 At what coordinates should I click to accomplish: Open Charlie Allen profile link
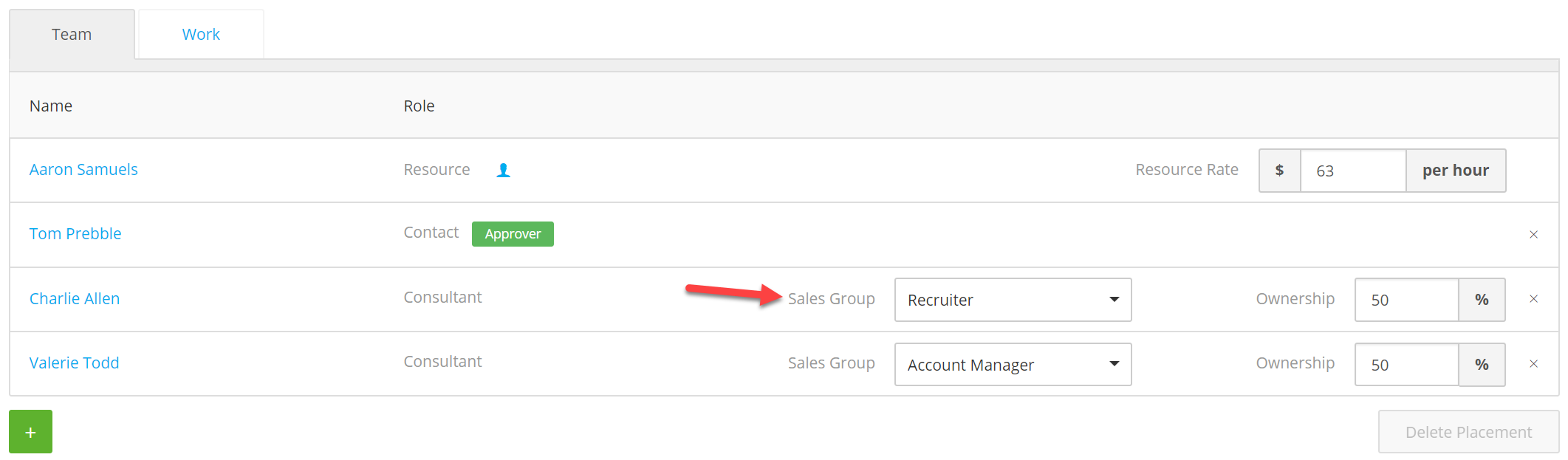point(75,298)
